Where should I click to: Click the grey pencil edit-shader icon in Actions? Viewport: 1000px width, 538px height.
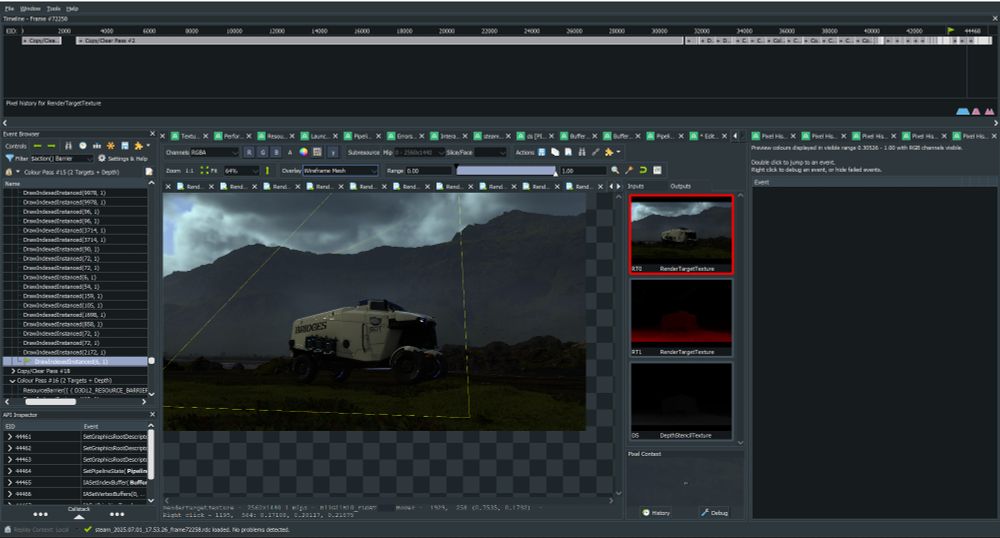tap(596, 152)
